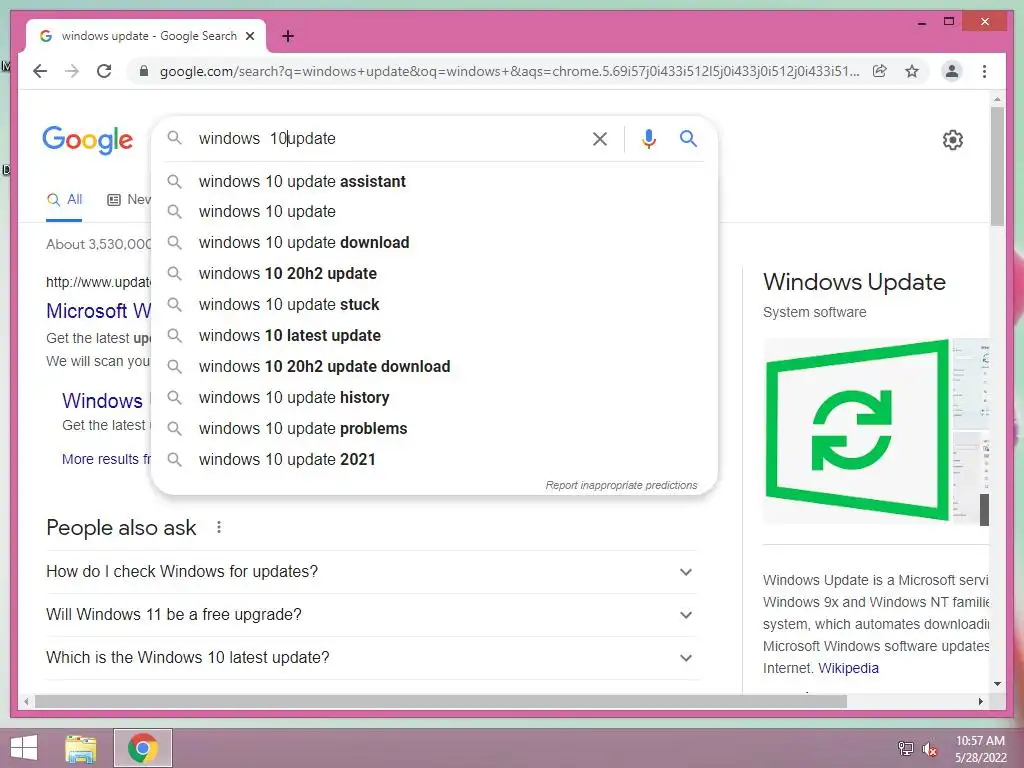Viewport: 1024px width, 768px height.
Task: Pick suggestion windows 10 update history
Action: pos(434,398)
